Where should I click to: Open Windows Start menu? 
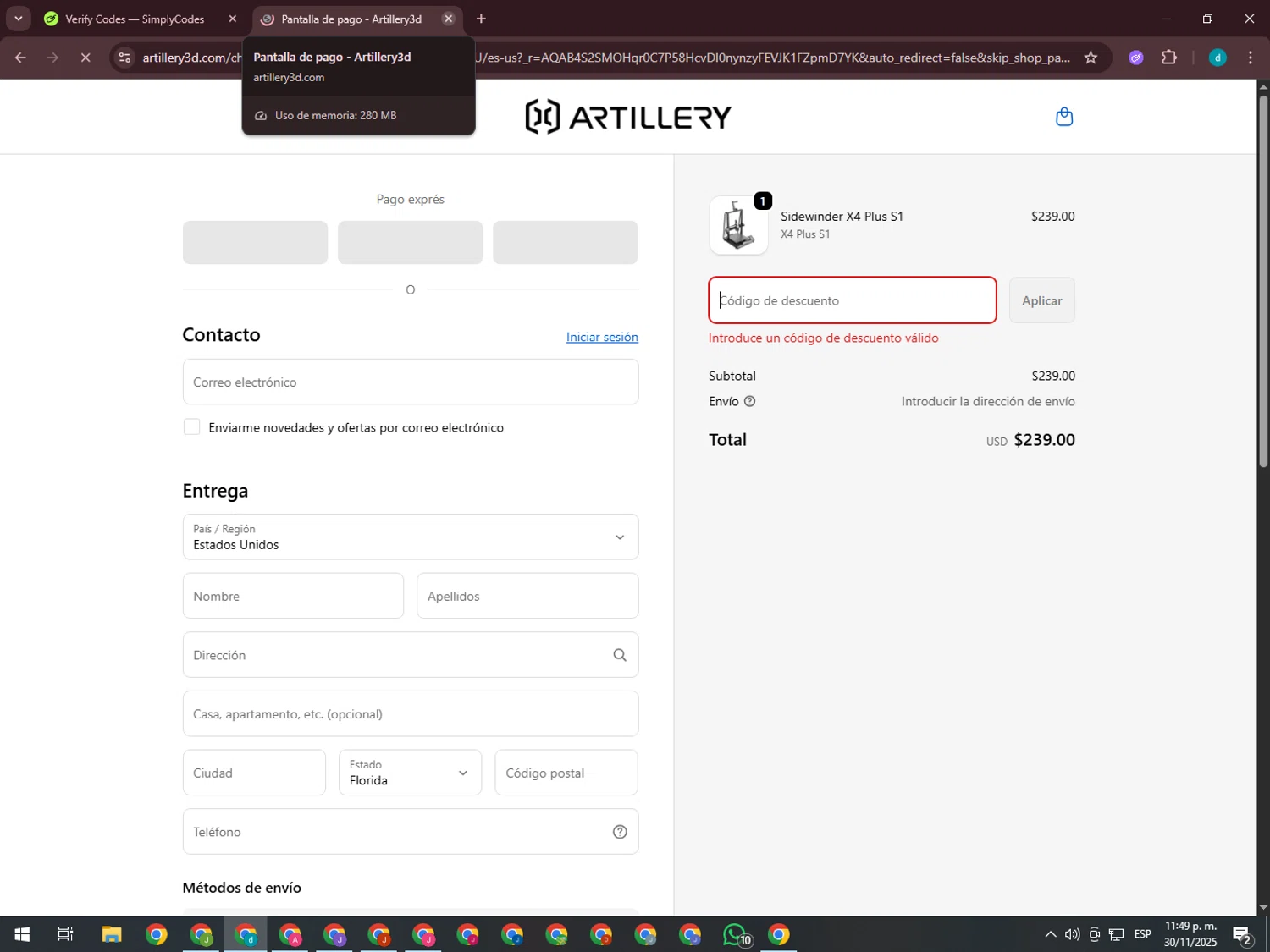22,934
